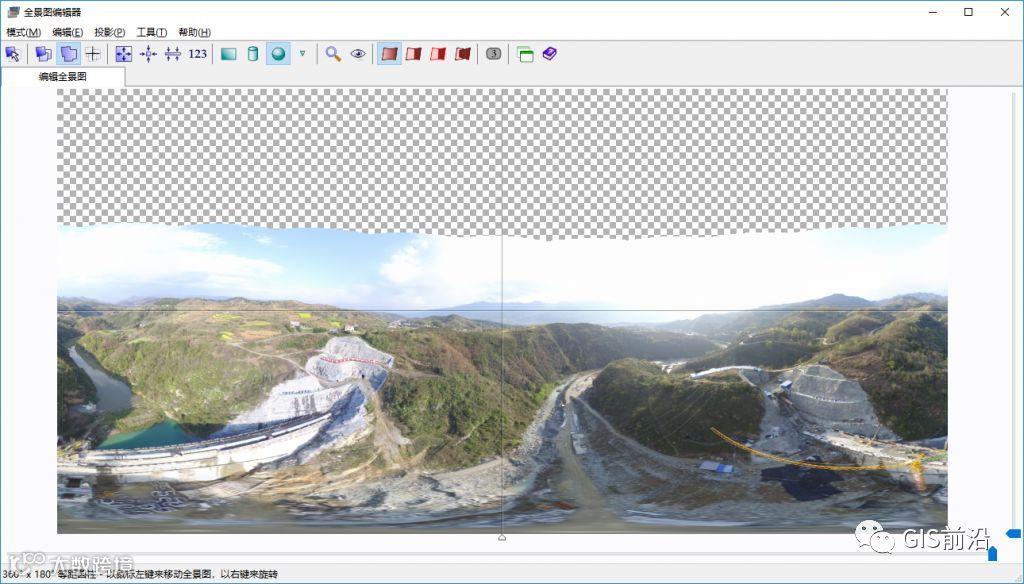Open the 帮助(H) menu
Screen dimensions: 1024x584
195,32
